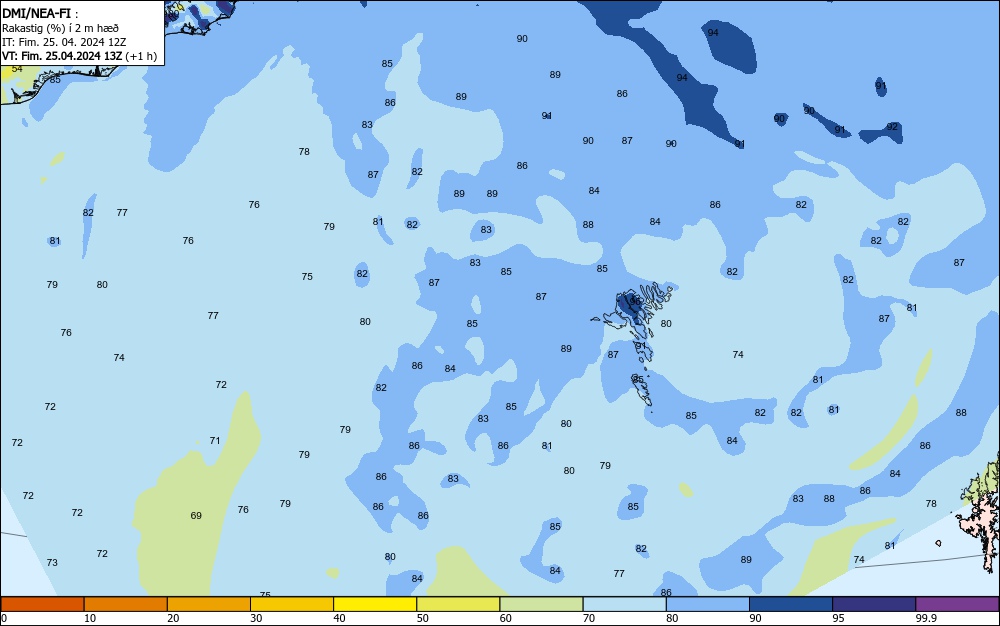The image size is (1000, 626).
Task: Click the humidity value 69 on map
Action: click(x=196, y=515)
